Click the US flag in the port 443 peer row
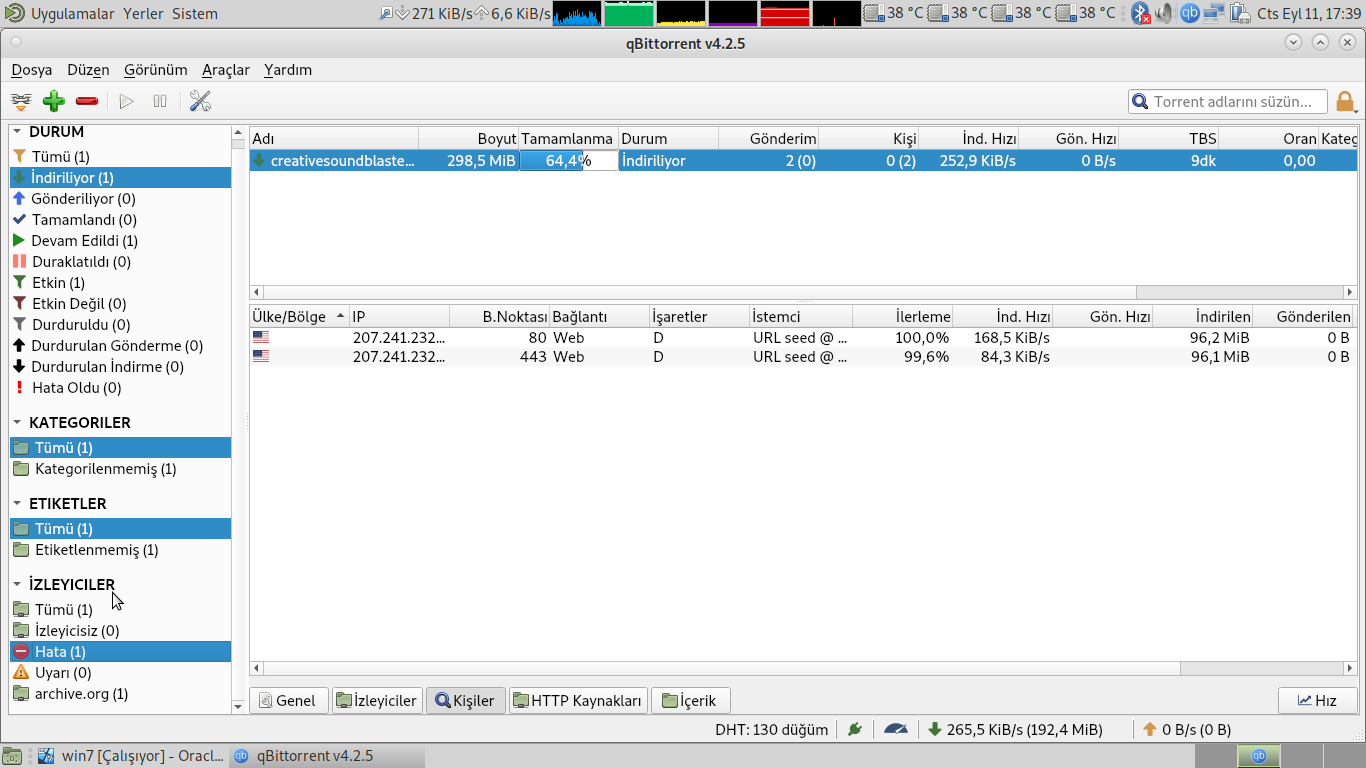 click(x=261, y=357)
